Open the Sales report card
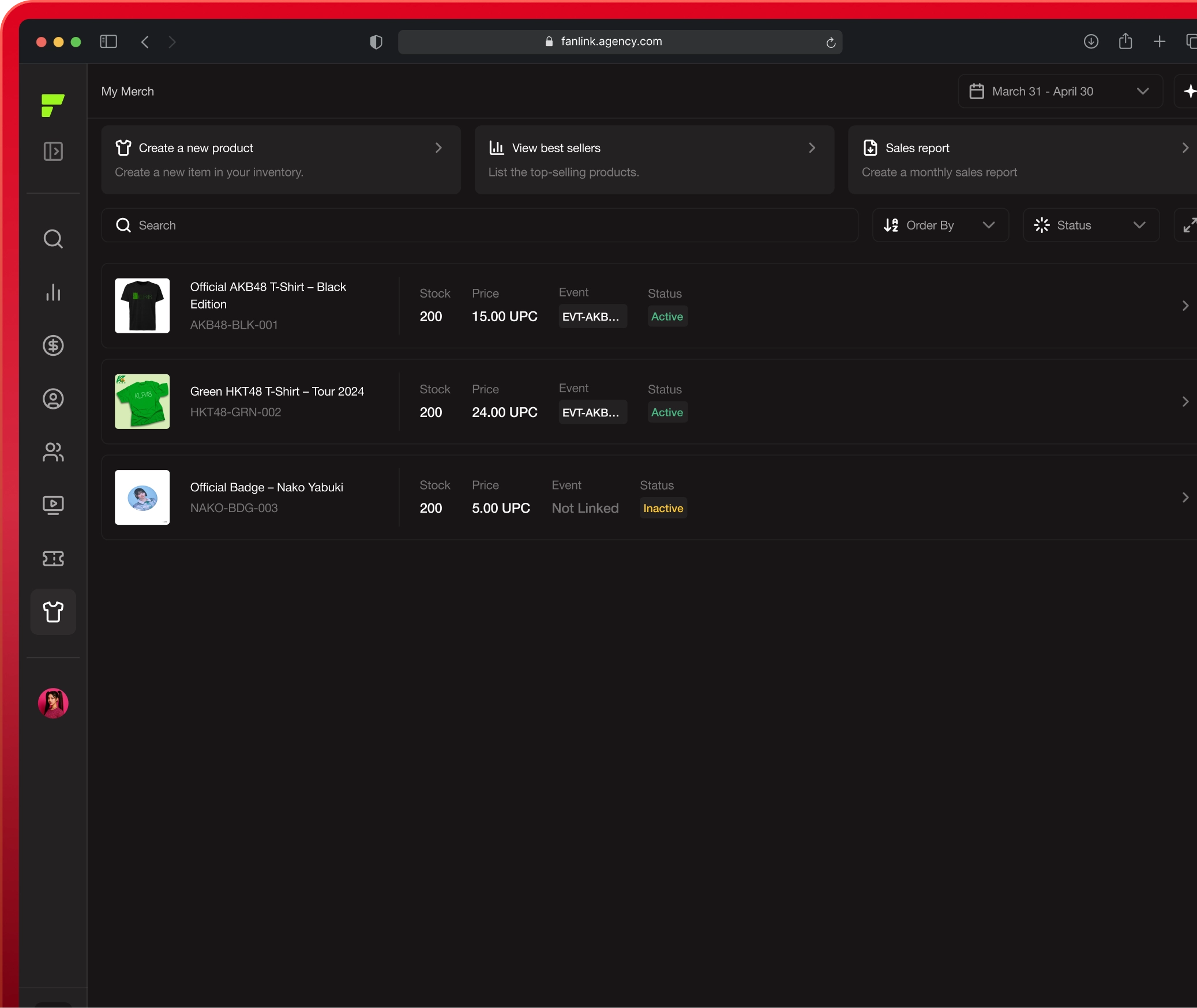The width and height of the screenshot is (1197, 1008). pos(1022,160)
